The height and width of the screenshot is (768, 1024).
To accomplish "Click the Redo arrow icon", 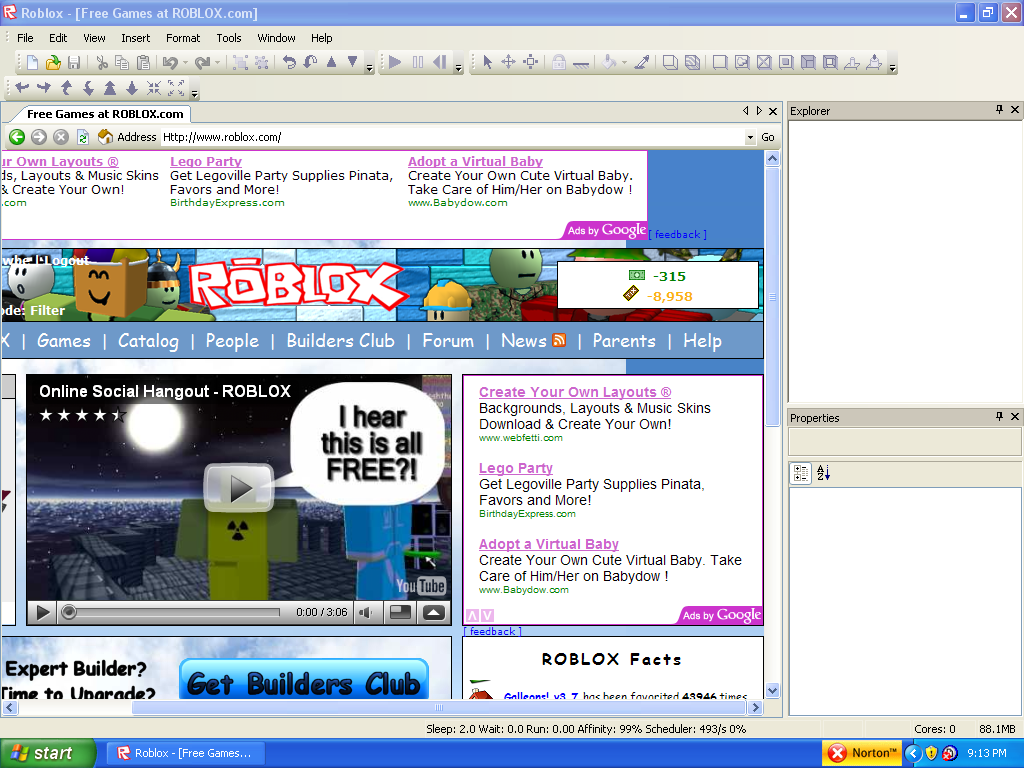I will click(202, 62).
